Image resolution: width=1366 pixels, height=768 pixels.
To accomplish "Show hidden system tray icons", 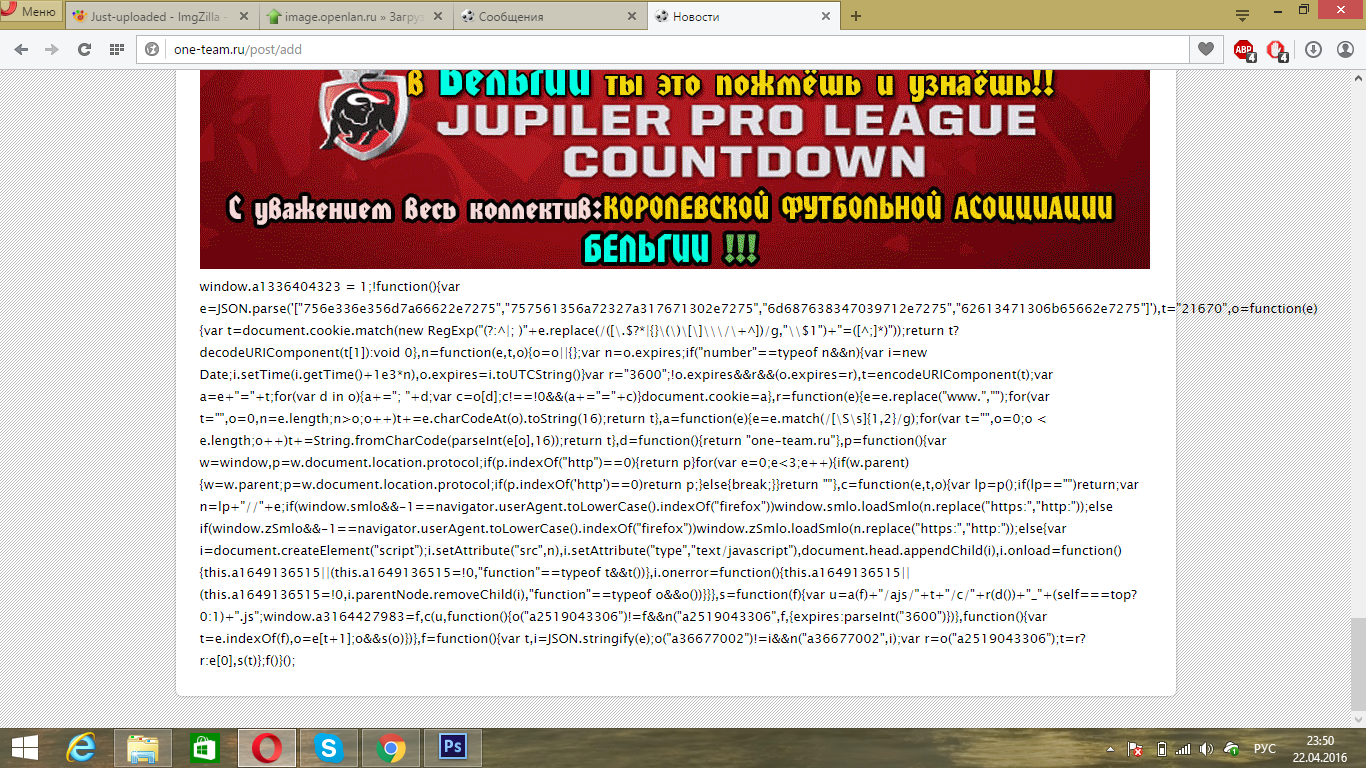I will point(1110,748).
